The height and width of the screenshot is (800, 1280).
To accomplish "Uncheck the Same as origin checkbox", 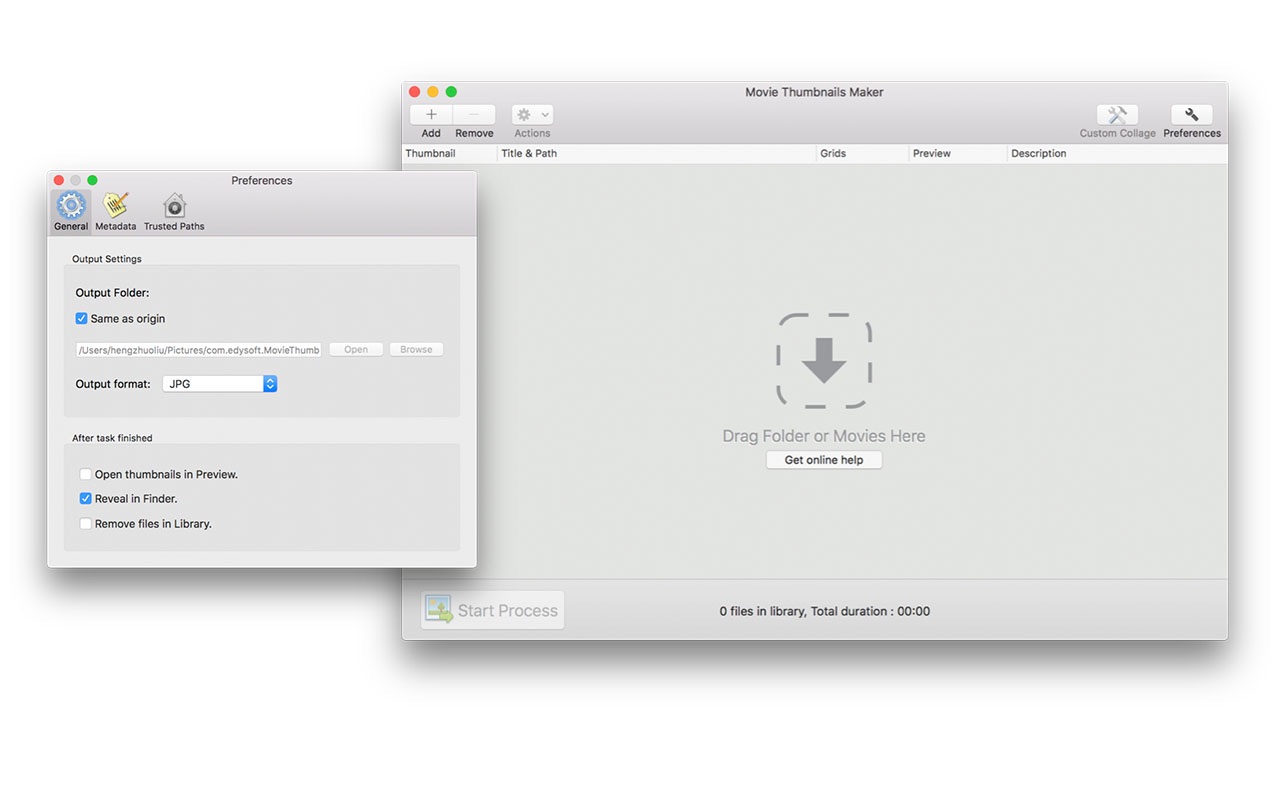I will tap(82, 319).
